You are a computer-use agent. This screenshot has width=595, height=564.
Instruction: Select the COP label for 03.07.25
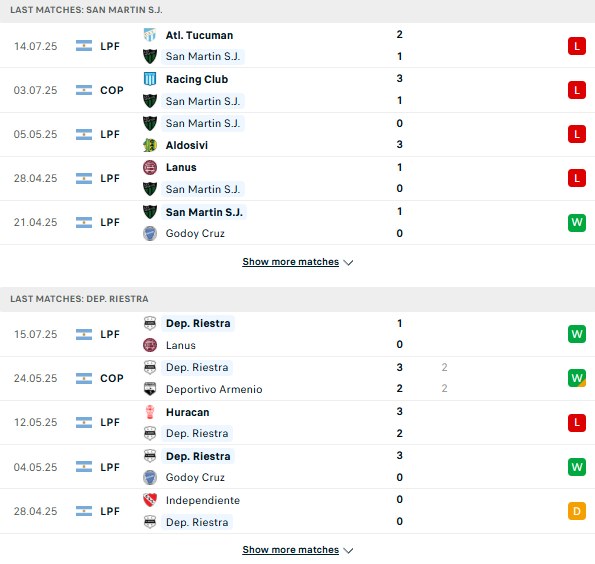[112, 90]
